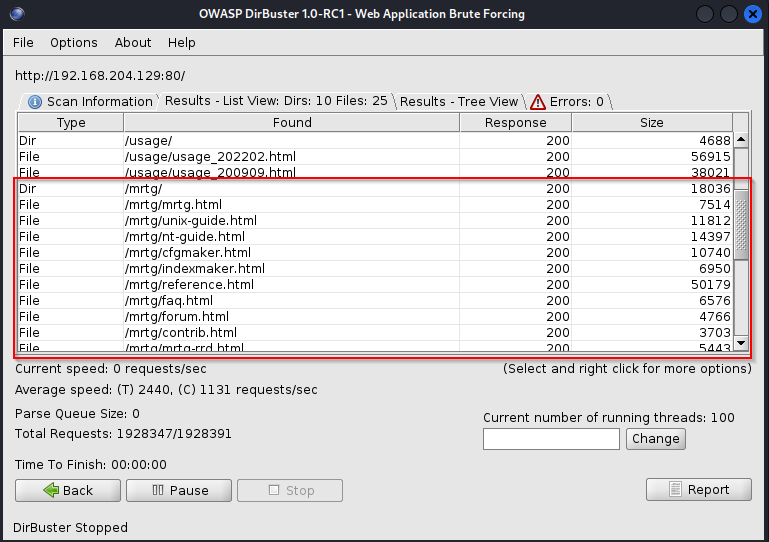This screenshot has height=542, width=769.
Task: Click the Average speed text
Action: [x=166, y=389]
